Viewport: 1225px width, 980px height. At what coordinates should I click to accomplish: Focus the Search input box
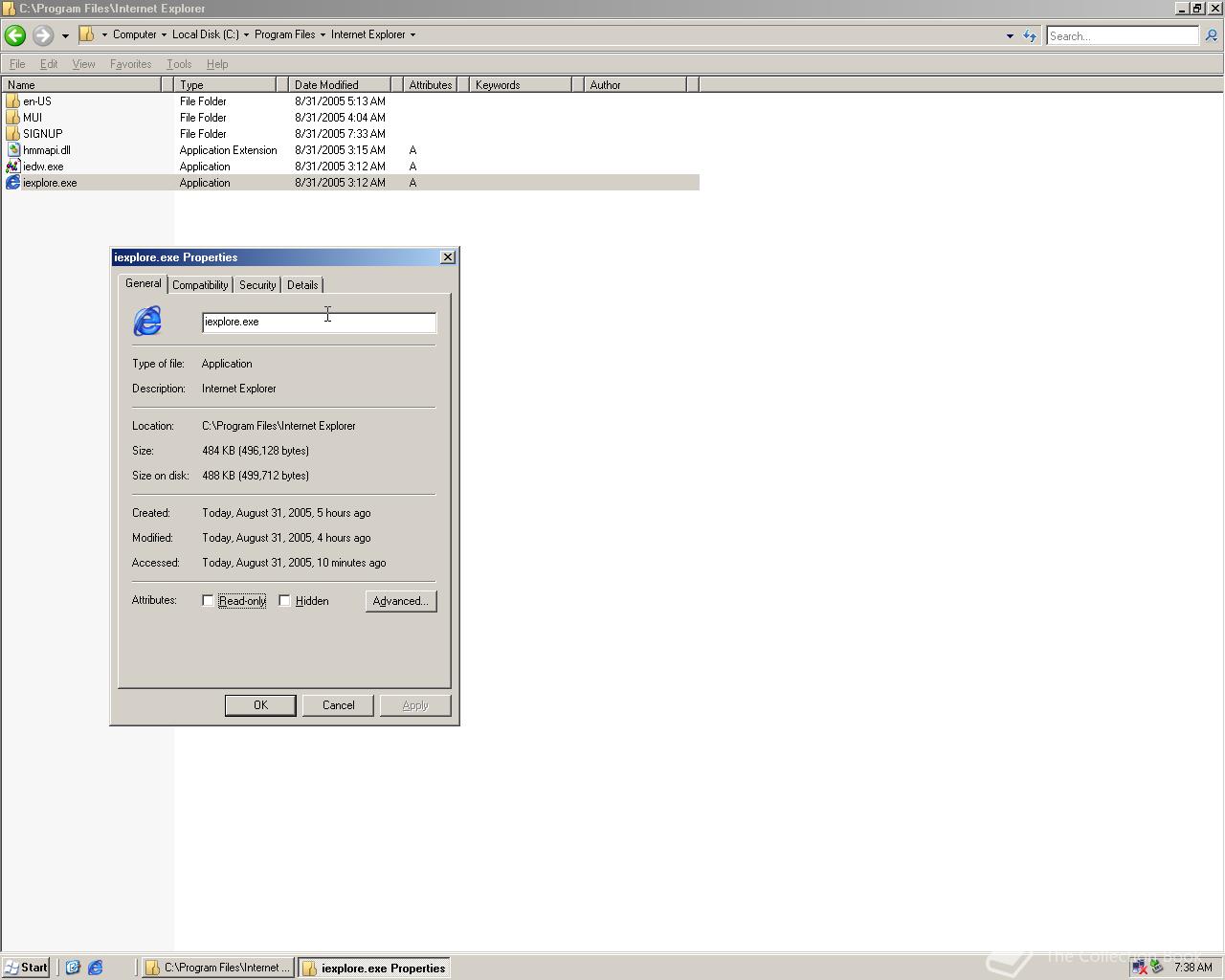point(1122,36)
